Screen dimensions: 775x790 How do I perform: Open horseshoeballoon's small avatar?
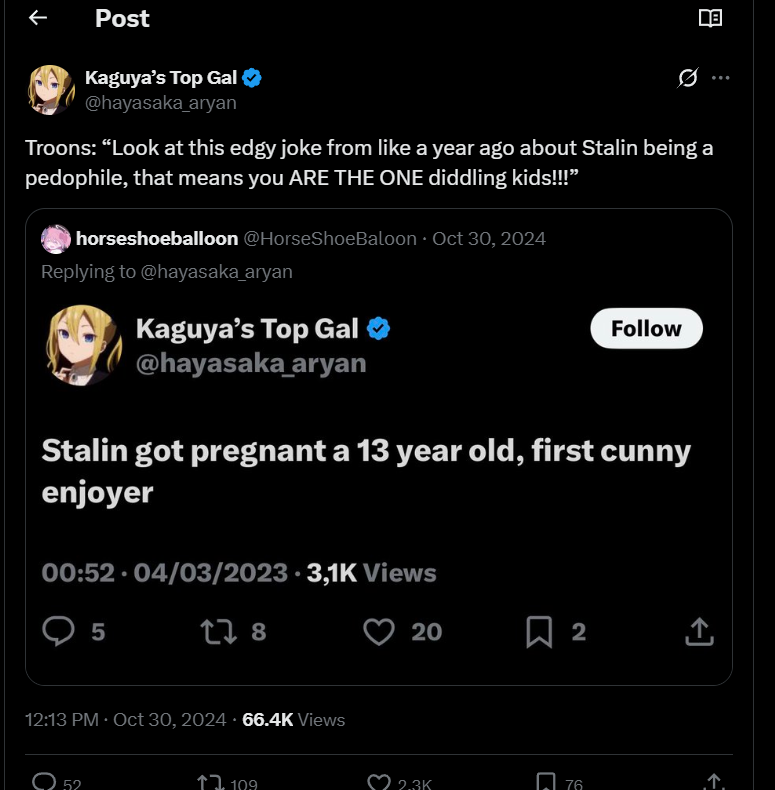(x=55, y=239)
